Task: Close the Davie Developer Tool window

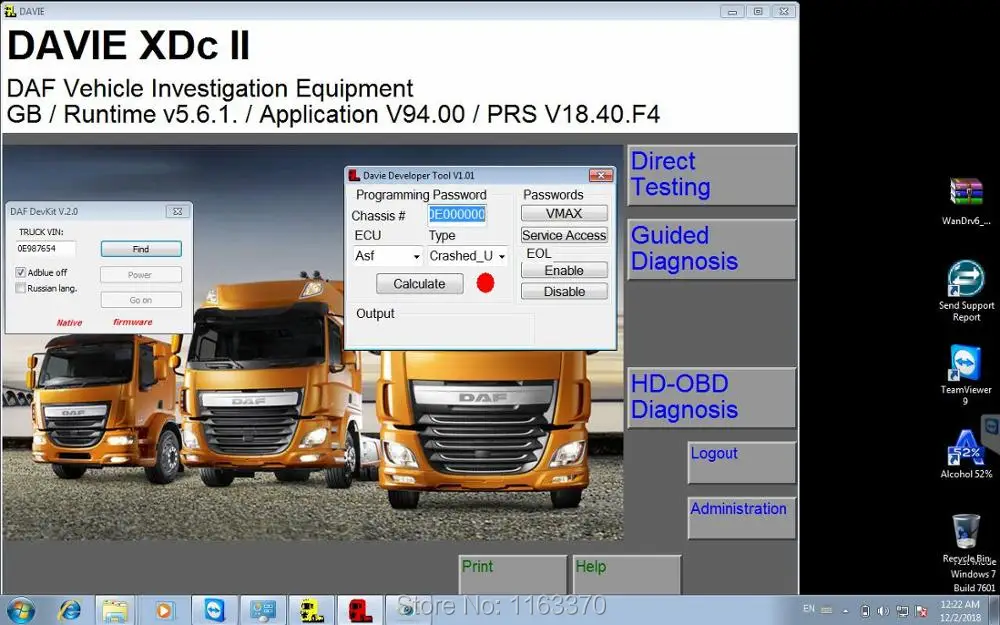Action: [601, 175]
